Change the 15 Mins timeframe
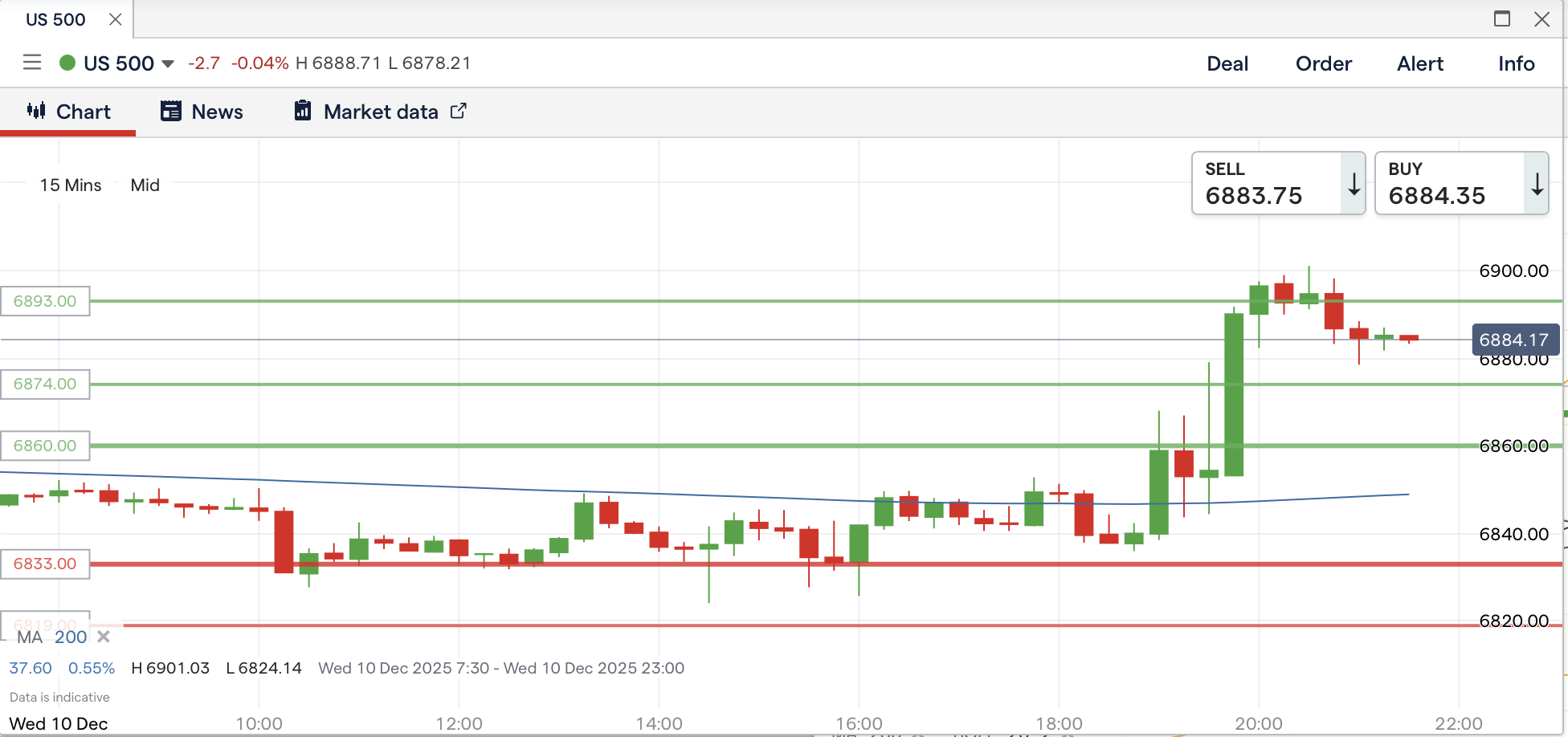Image resolution: width=1568 pixels, height=737 pixels. [x=71, y=185]
